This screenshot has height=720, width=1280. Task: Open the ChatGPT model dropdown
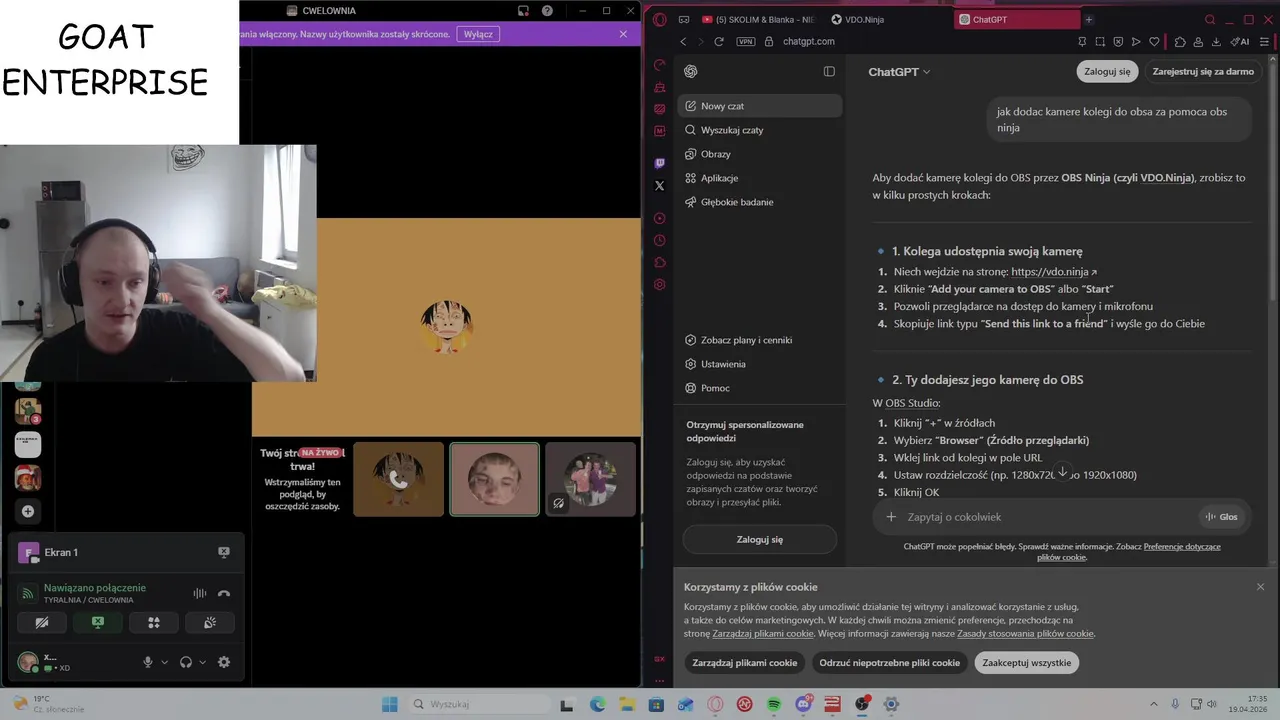(x=899, y=72)
